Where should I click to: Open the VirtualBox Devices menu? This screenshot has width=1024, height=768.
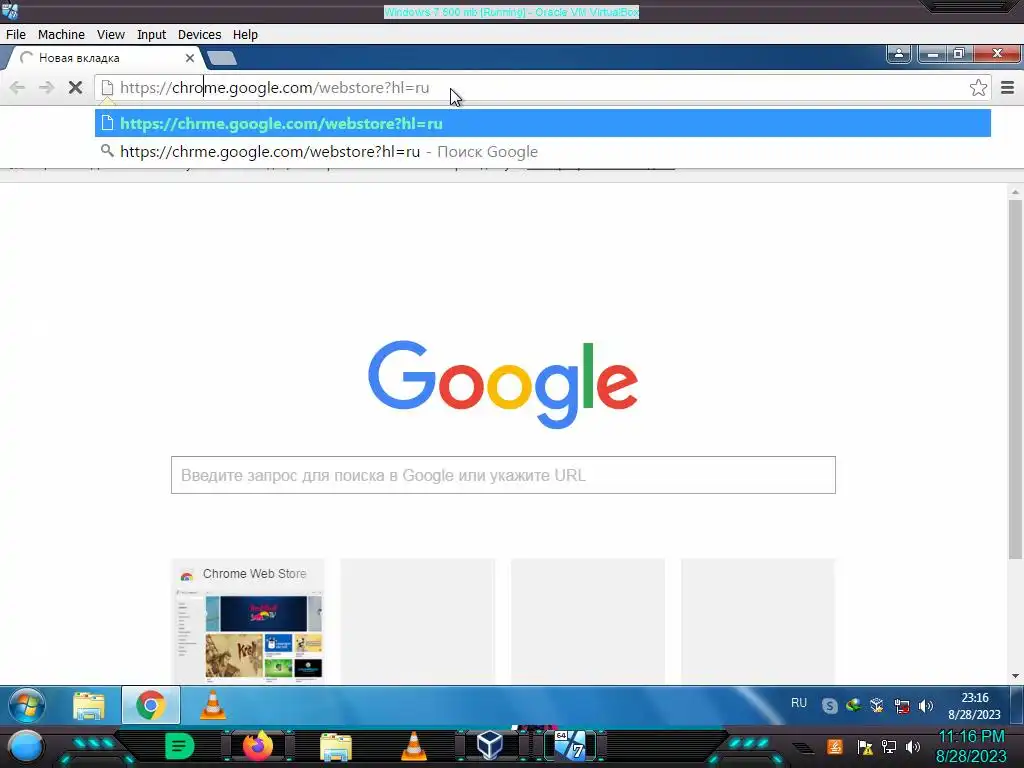[x=199, y=35]
